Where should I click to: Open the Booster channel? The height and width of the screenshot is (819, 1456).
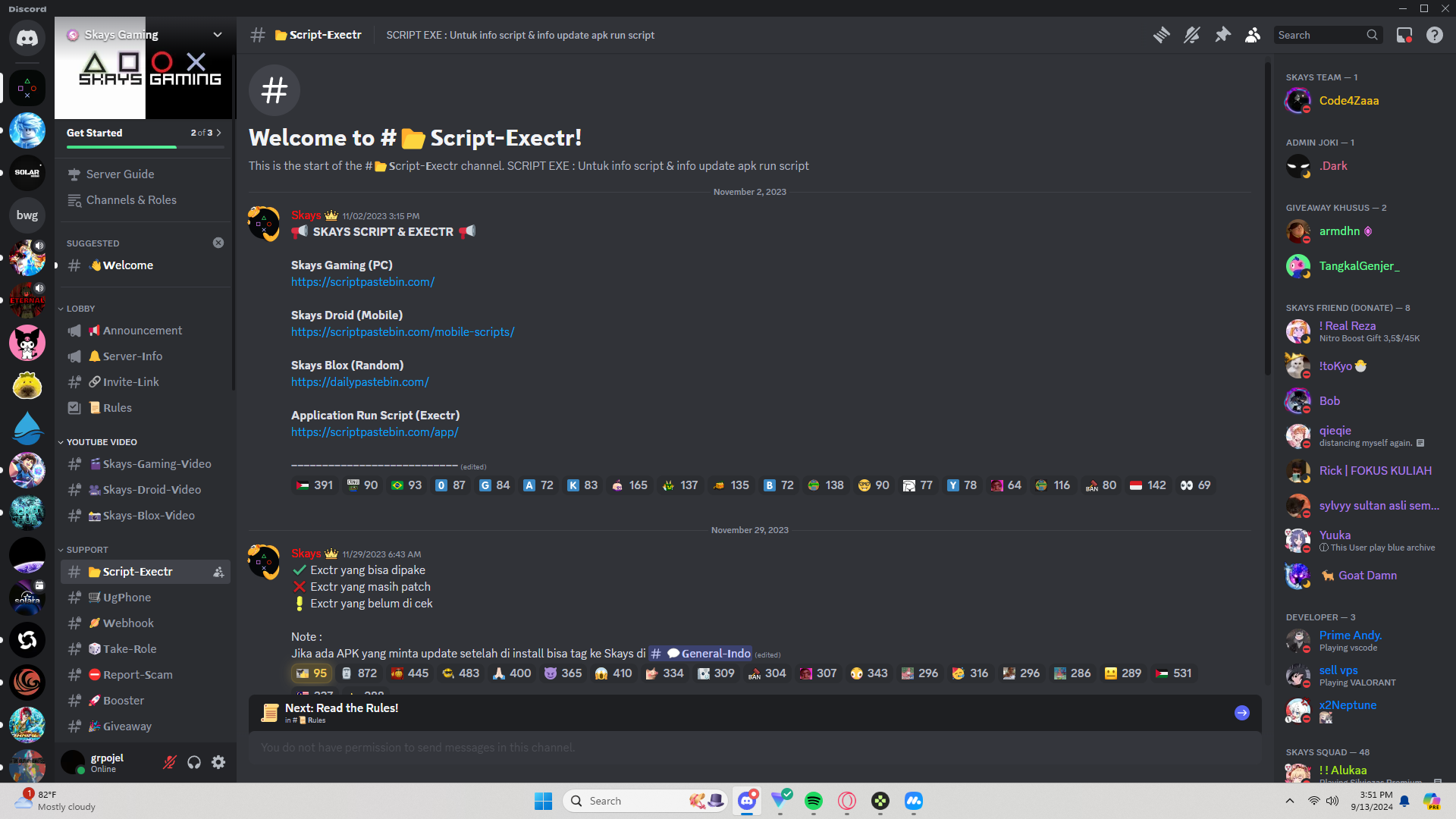[145, 701]
